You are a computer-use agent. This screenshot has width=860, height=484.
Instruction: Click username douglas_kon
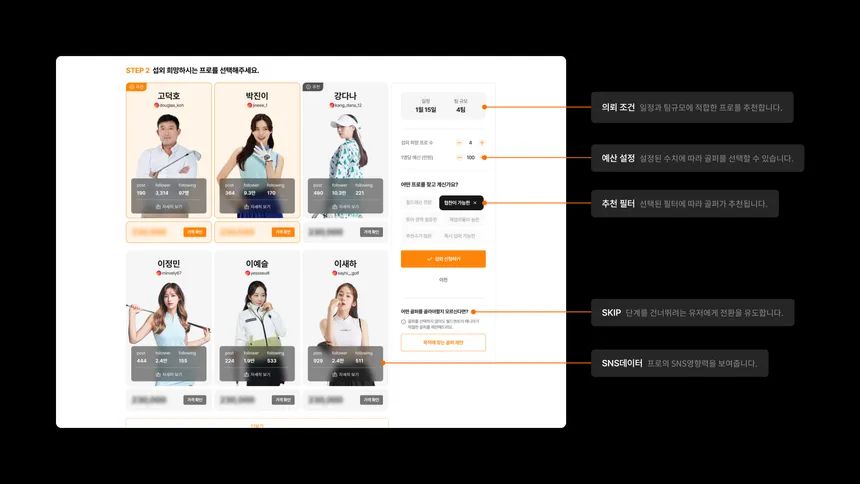[172, 105]
